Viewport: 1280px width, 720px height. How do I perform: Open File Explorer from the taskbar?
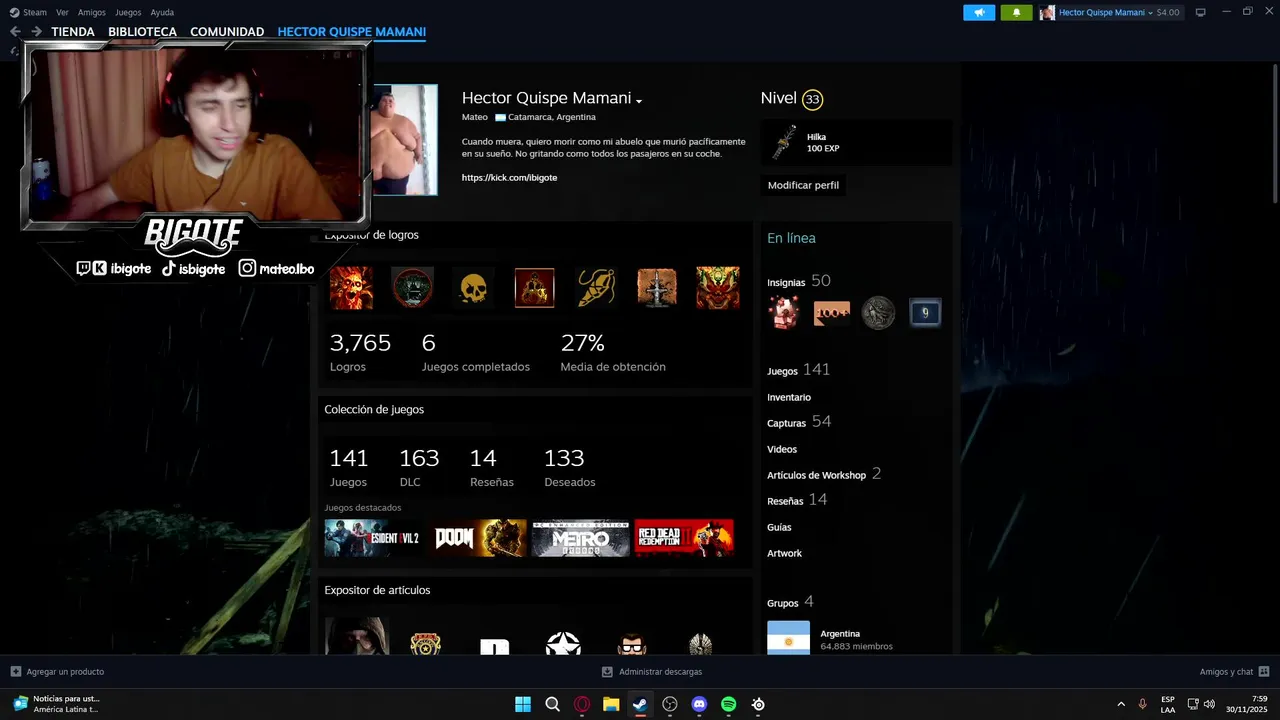[x=611, y=704]
